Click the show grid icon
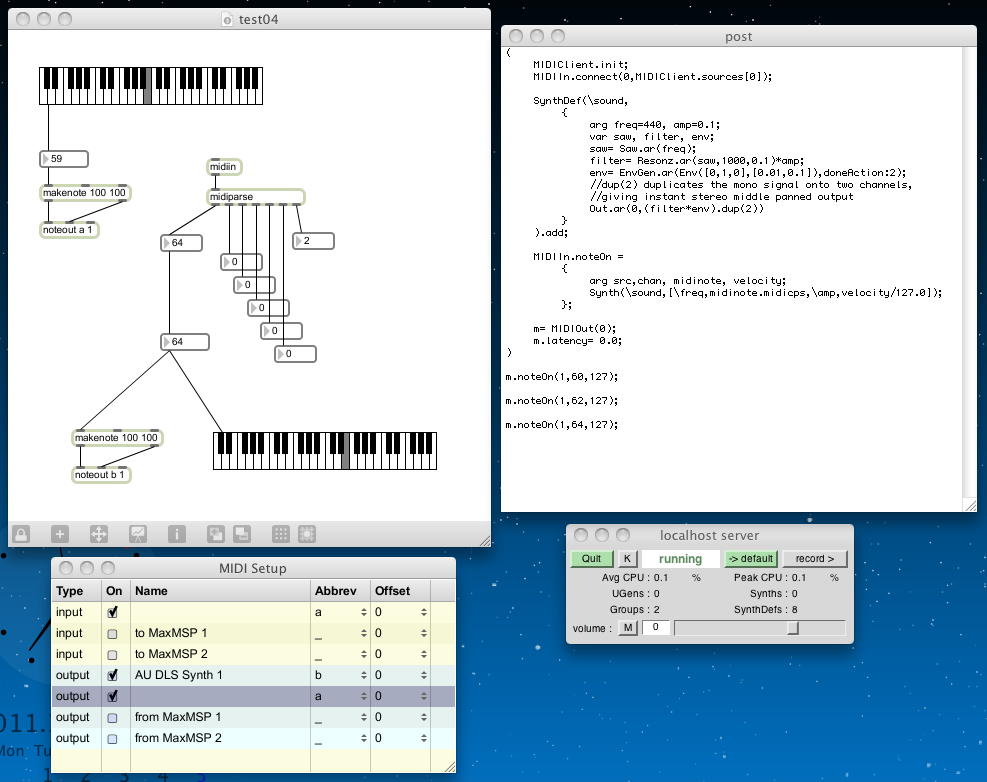The image size is (987, 782). coord(281,534)
